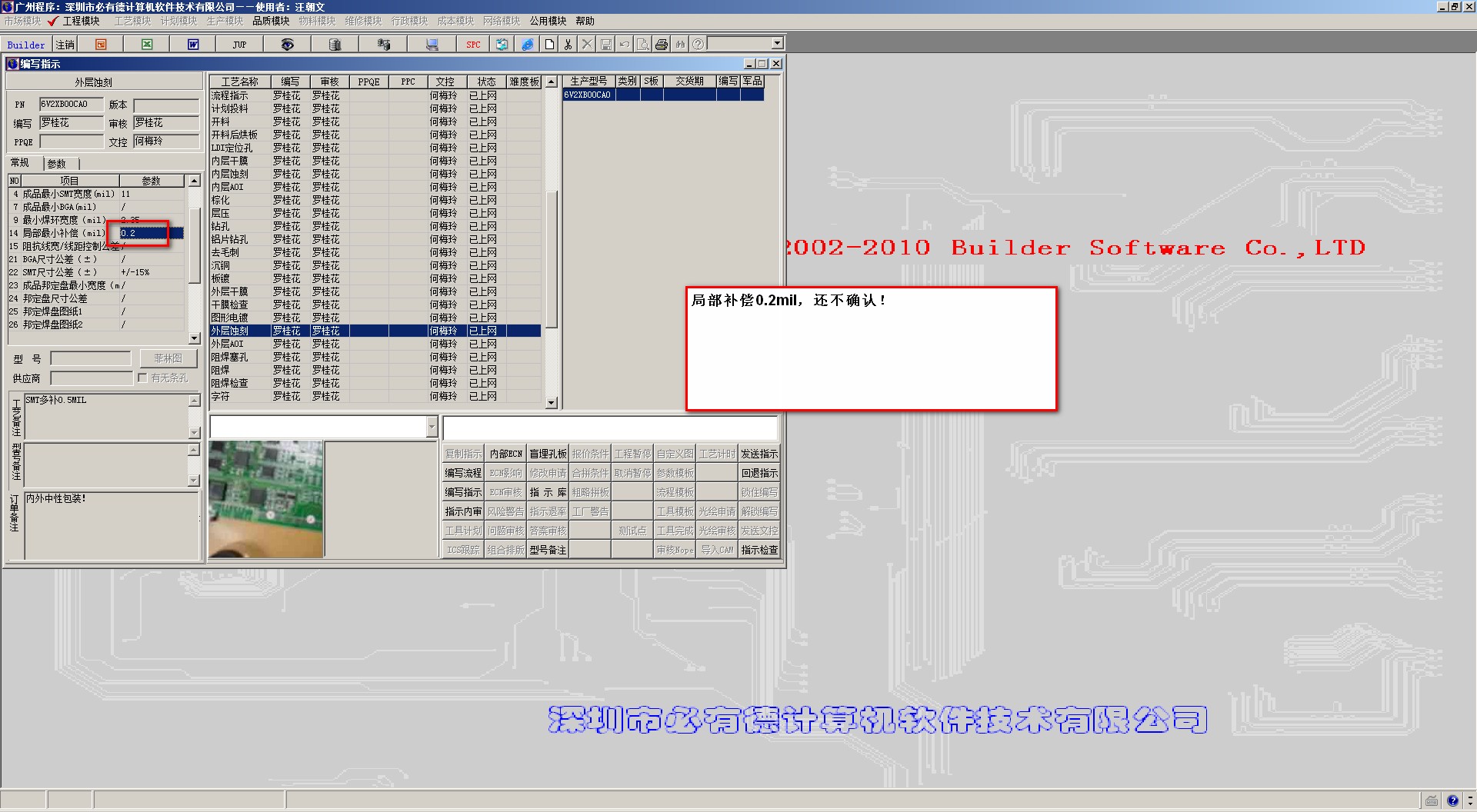
Task: Open the Internet Explorer icon
Action: pos(527,45)
